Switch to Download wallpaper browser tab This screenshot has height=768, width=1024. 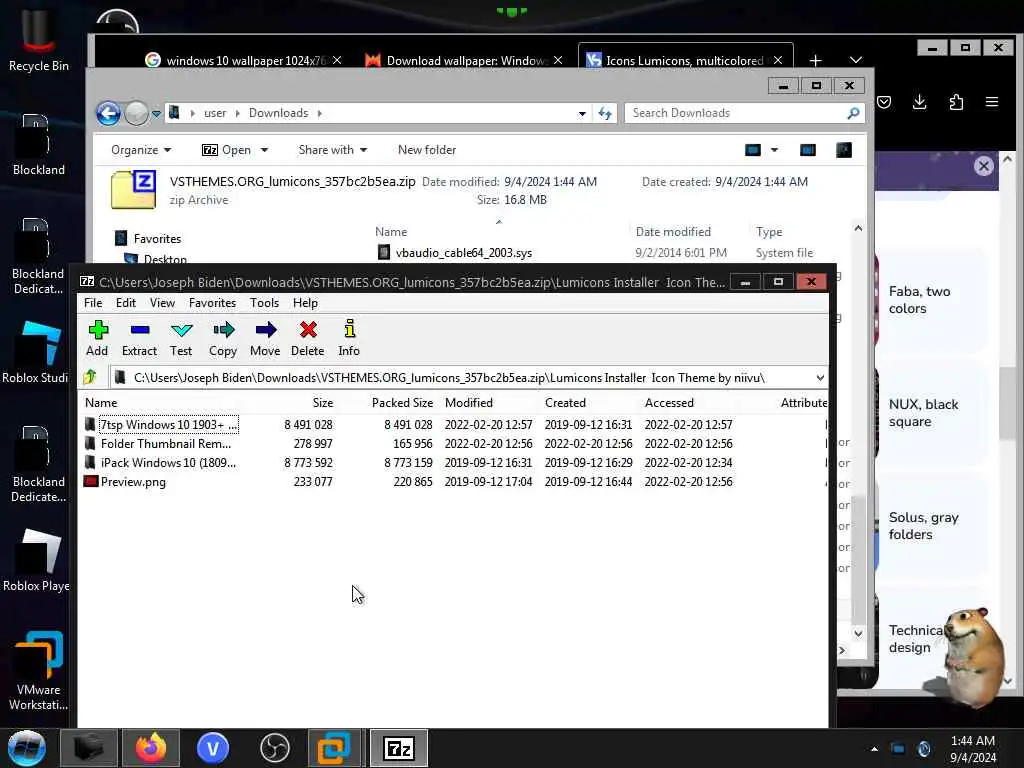coord(464,61)
